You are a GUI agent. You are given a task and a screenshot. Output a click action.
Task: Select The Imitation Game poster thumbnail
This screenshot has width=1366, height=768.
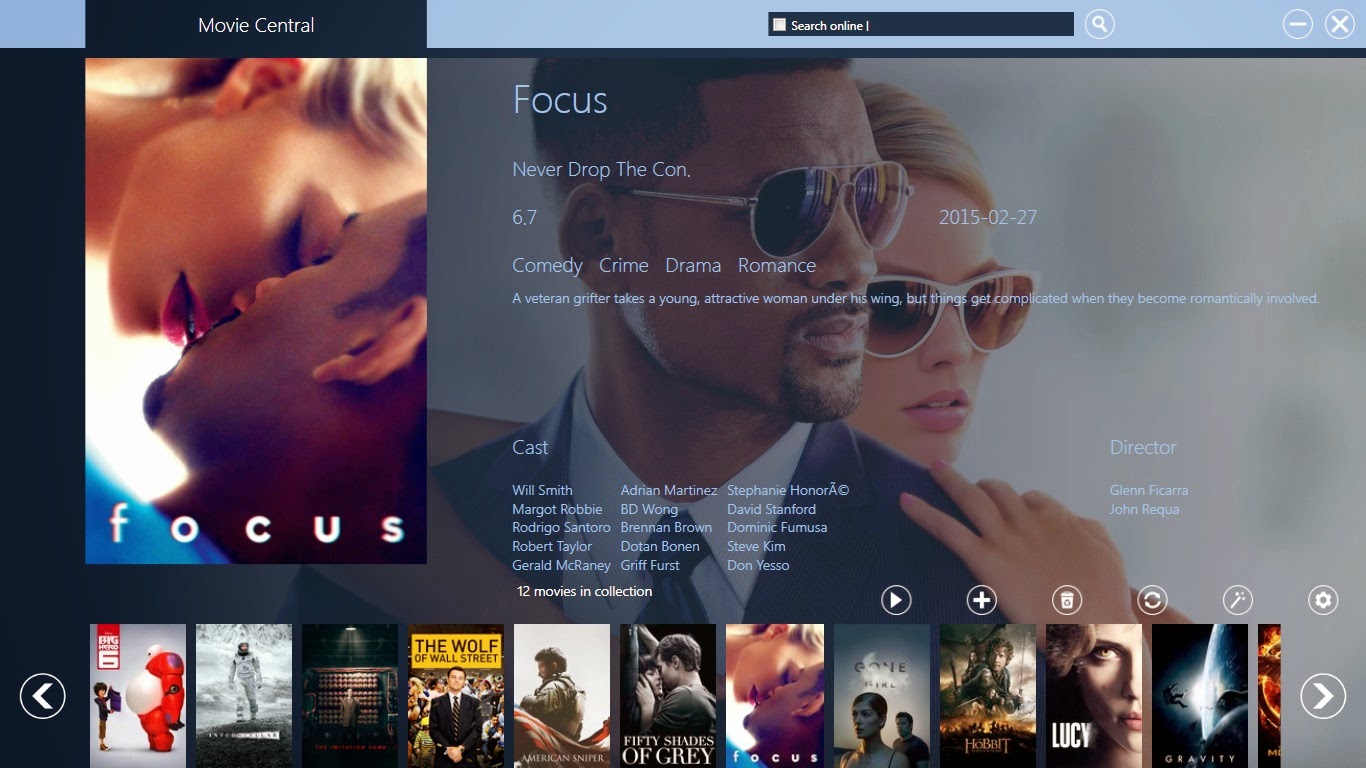pyautogui.click(x=350, y=696)
